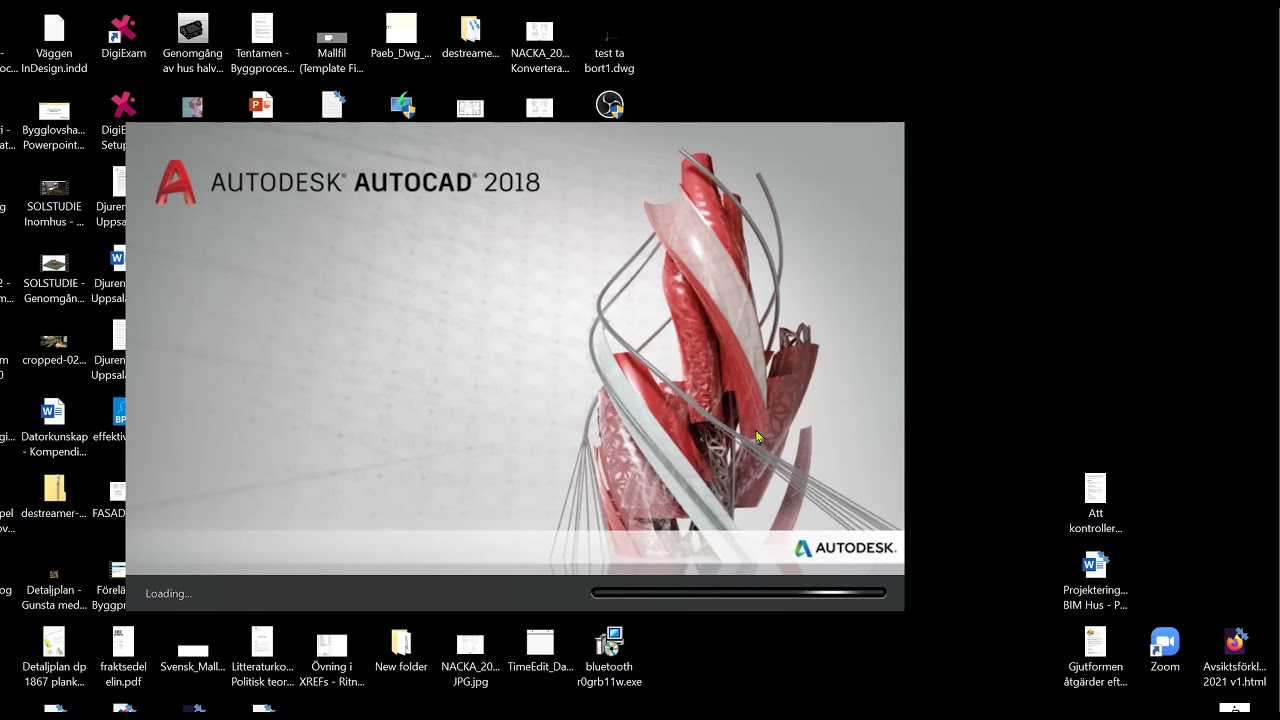Select the Paeb_Dwg_... desktop icon
The image size is (1280, 720).
(401, 37)
